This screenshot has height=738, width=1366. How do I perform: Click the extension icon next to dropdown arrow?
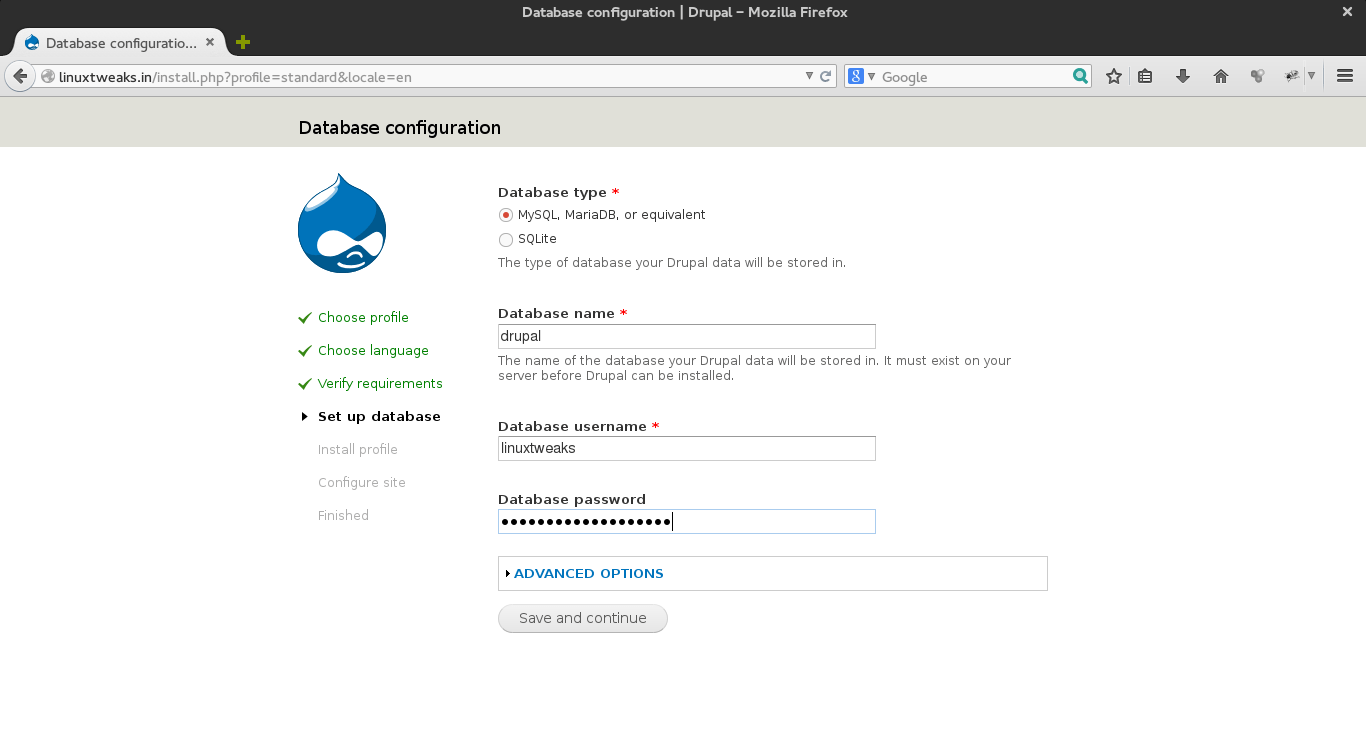click(1292, 76)
